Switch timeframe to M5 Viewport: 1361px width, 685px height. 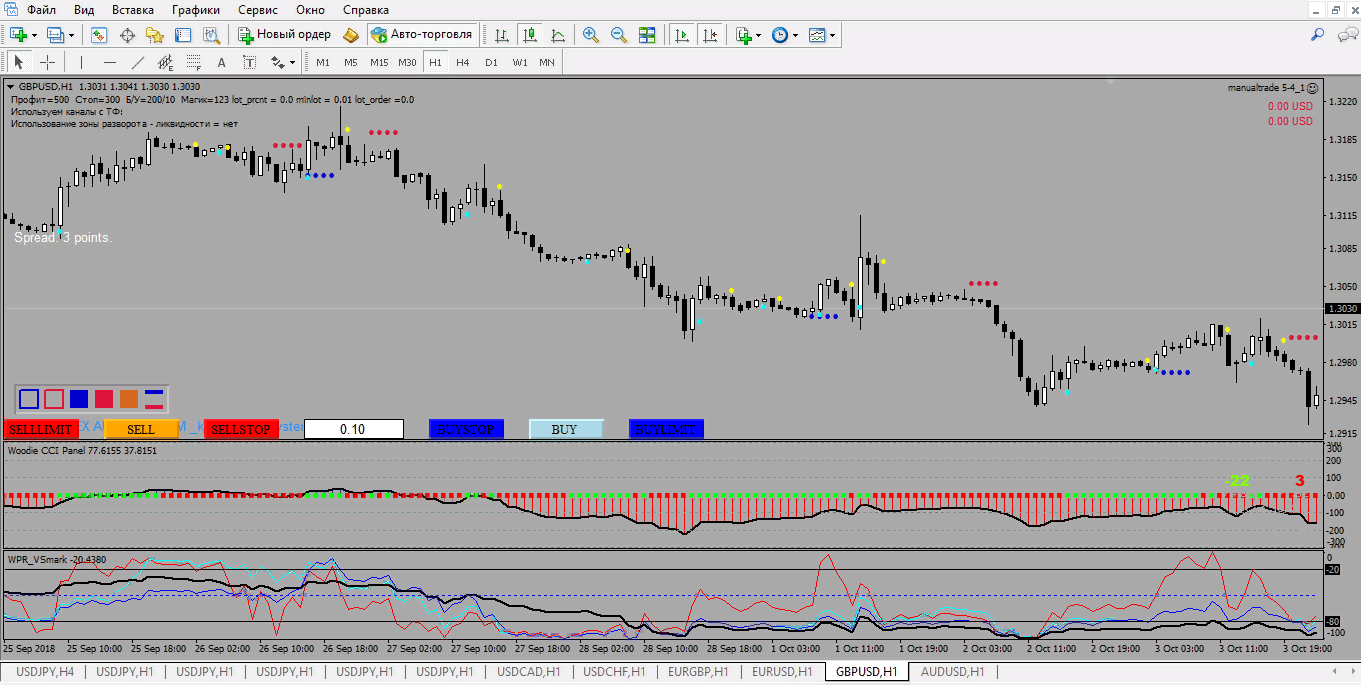click(x=351, y=62)
